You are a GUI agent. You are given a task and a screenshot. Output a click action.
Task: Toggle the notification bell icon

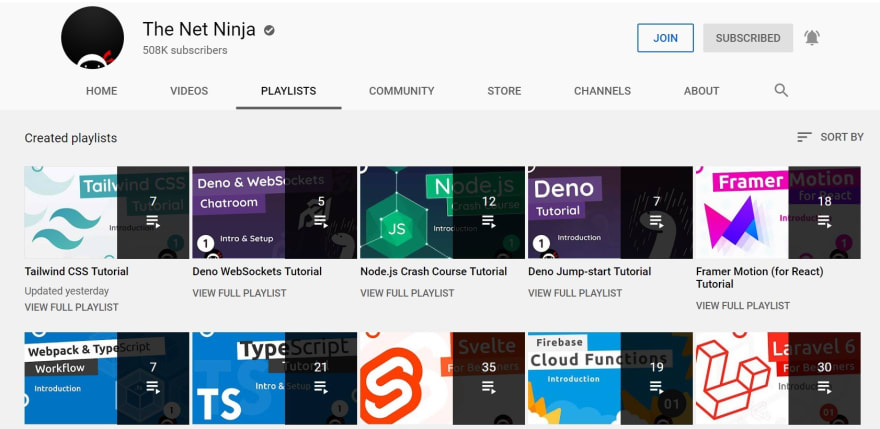point(812,38)
